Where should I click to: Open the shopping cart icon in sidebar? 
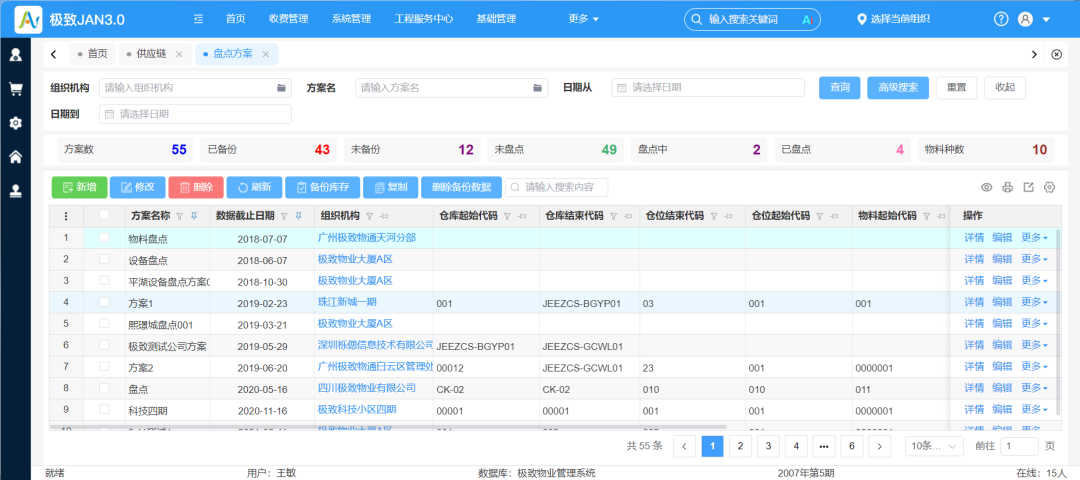click(x=15, y=89)
